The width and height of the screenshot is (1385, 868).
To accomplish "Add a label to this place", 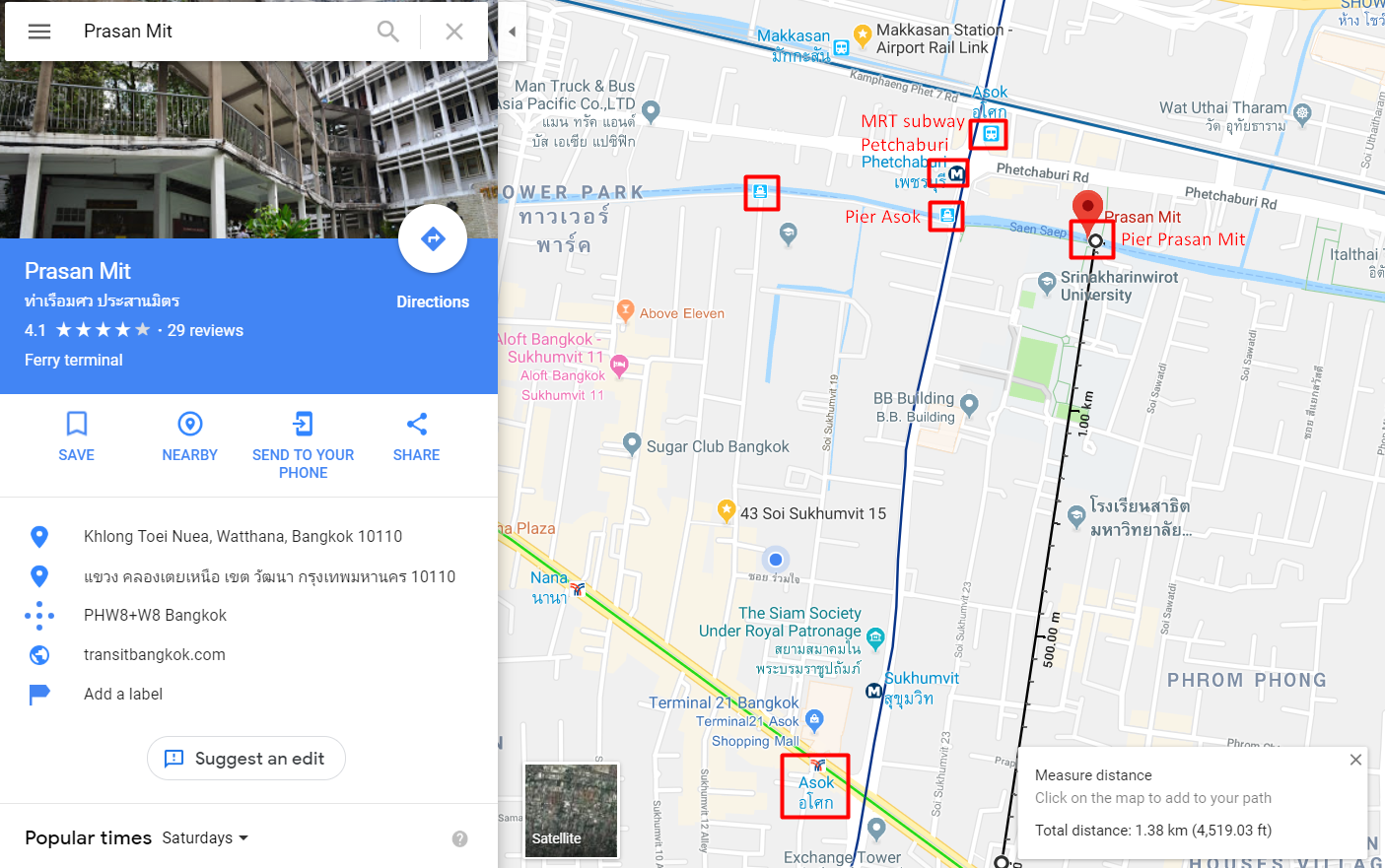I will click(123, 694).
